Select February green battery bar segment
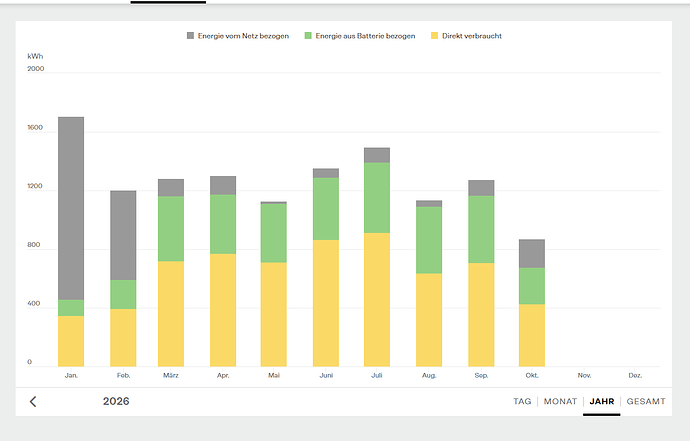Viewport: 690px width, 441px height. click(x=123, y=294)
